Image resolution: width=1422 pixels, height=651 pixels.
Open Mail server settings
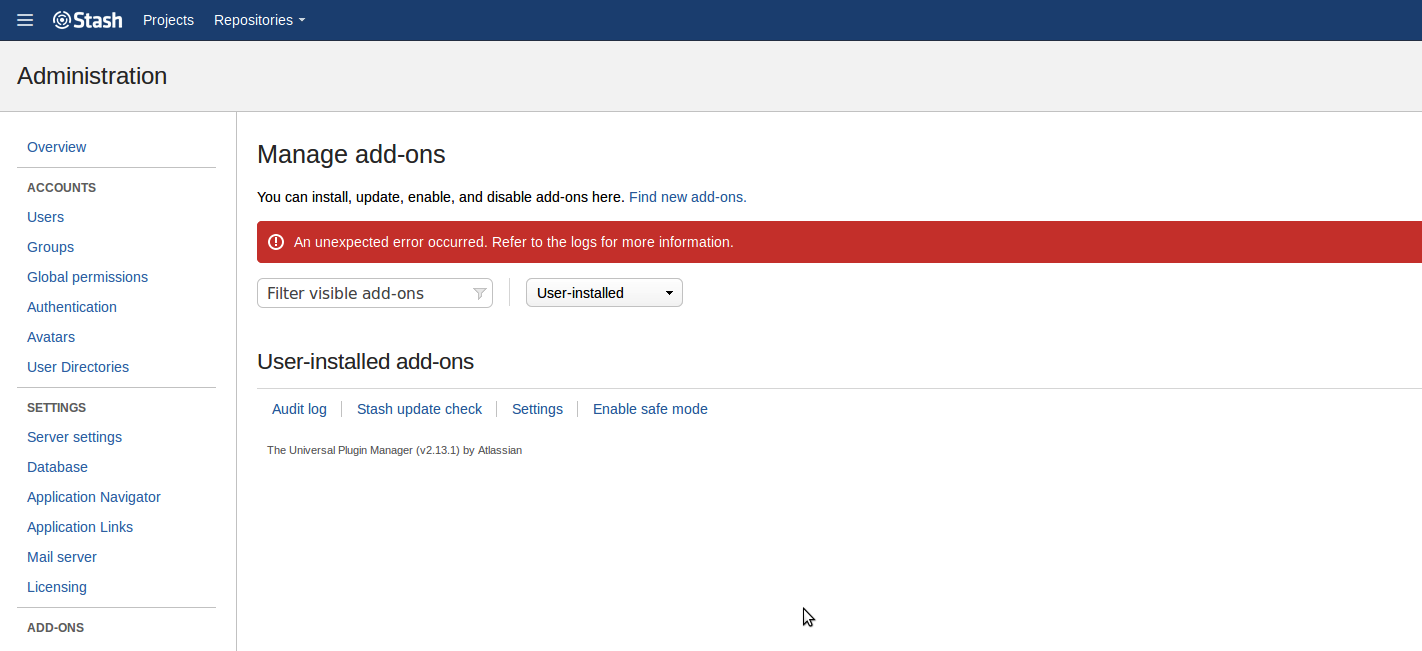[62, 557]
